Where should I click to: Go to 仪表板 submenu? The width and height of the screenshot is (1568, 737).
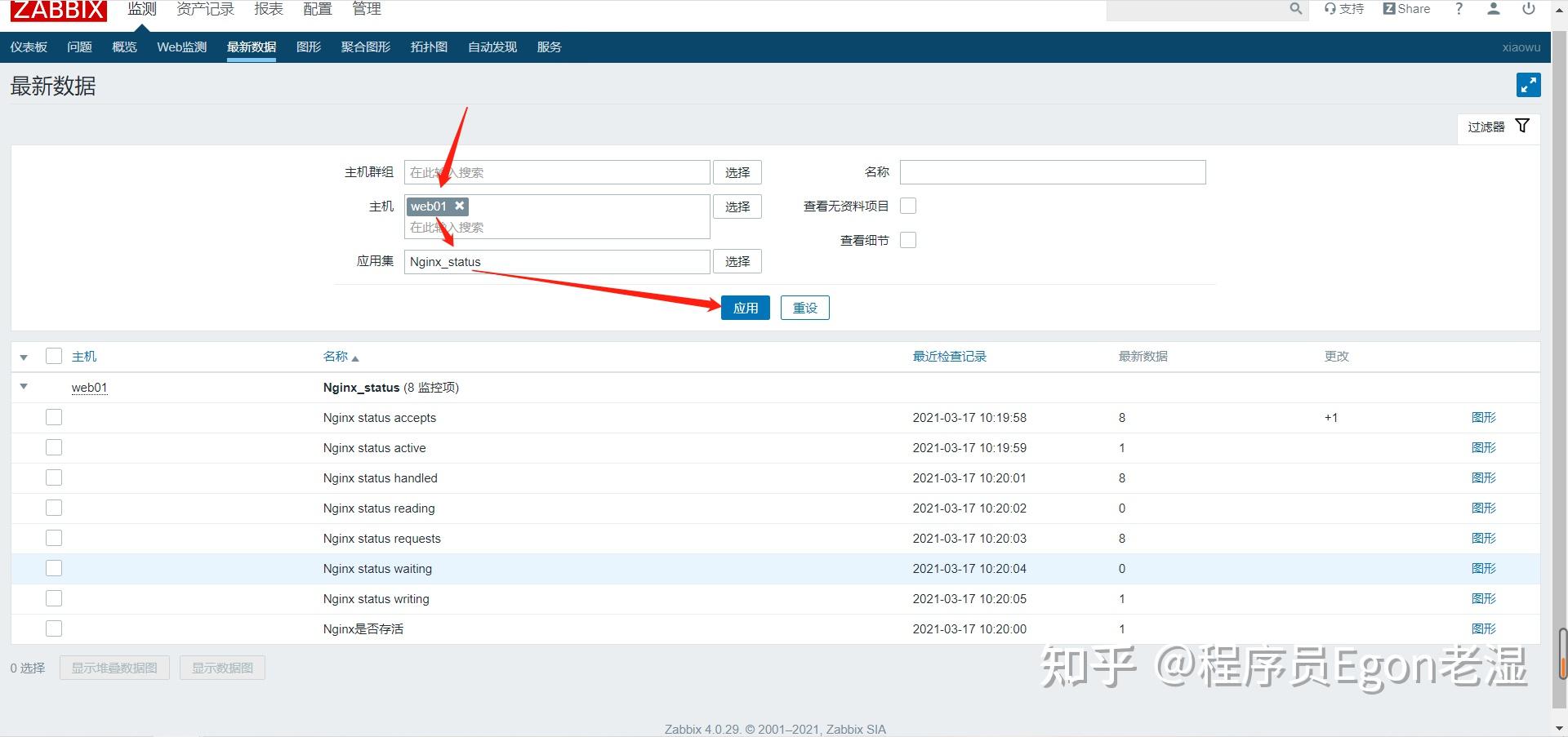click(29, 47)
